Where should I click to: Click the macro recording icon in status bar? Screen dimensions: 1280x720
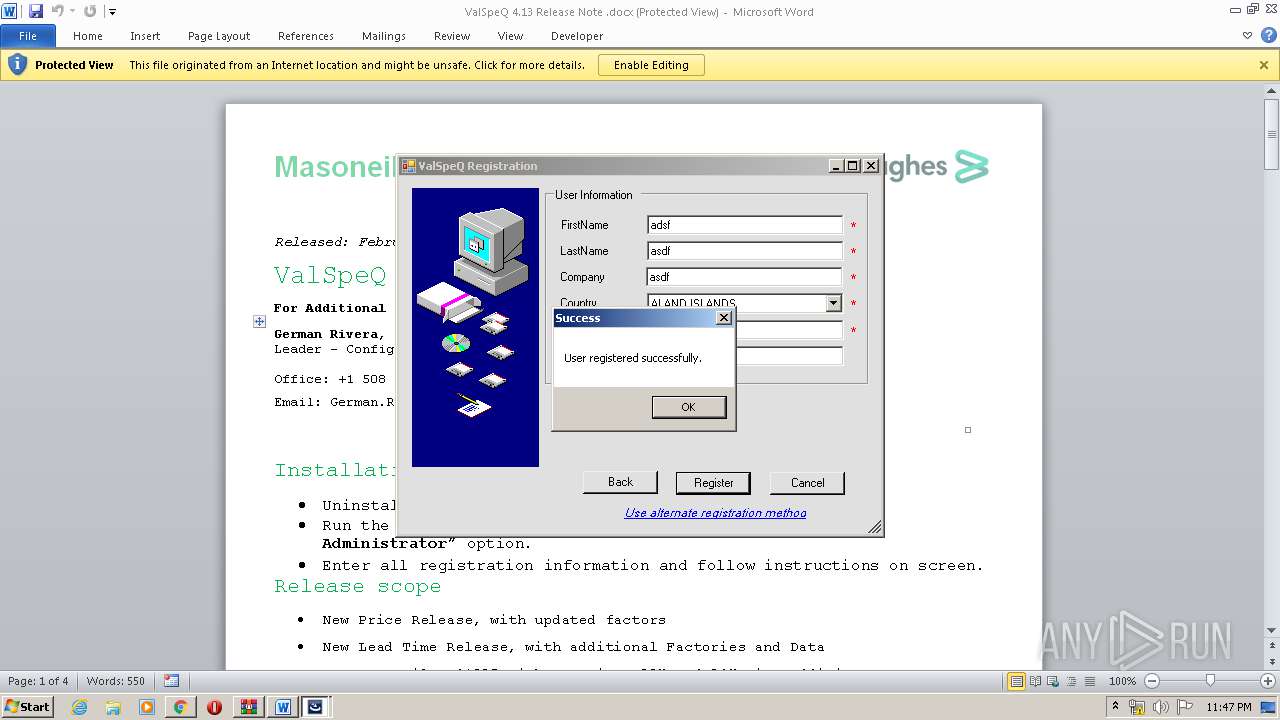[172, 681]
